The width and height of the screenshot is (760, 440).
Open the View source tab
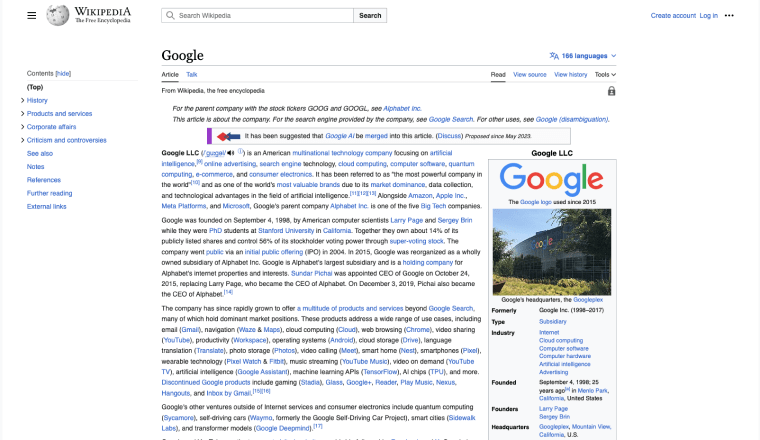pos(529,75)
